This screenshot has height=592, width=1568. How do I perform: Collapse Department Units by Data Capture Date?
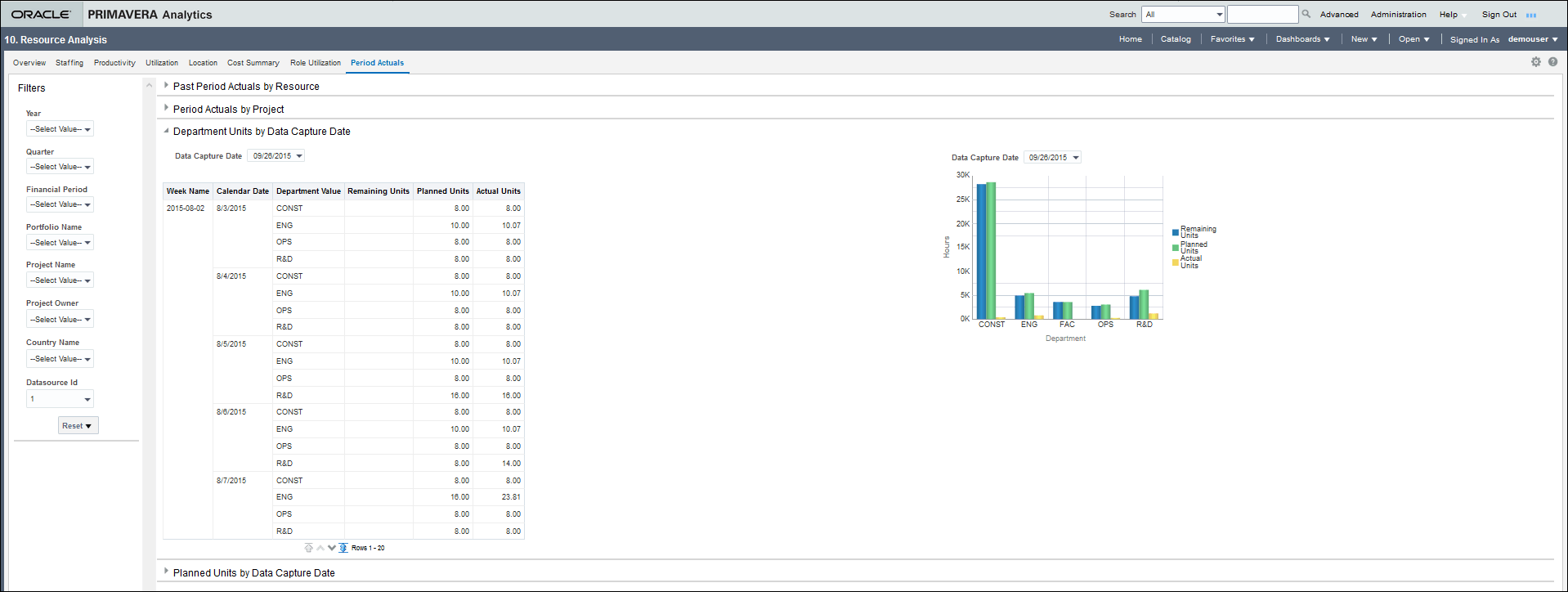pyautogui.click(x=167, y=131)
